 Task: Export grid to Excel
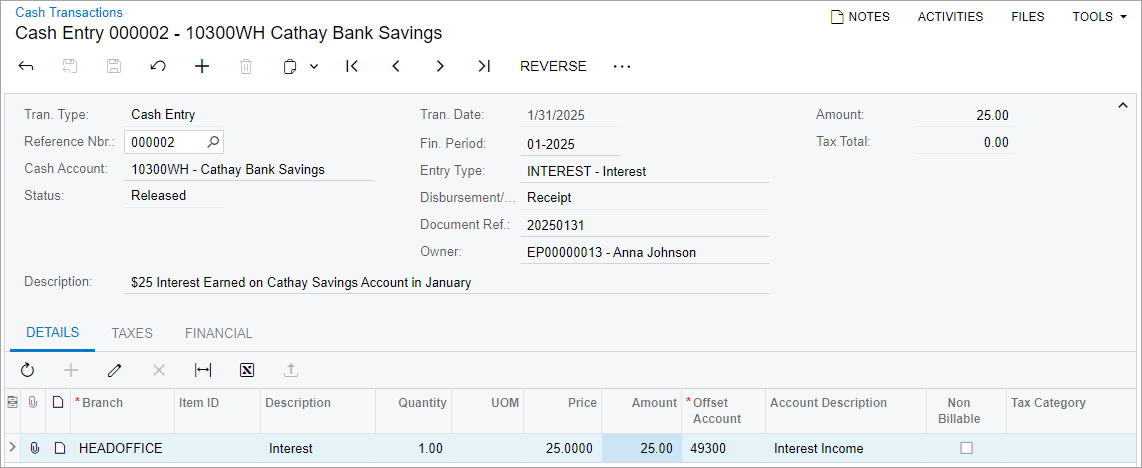click(x=247, y=370)
